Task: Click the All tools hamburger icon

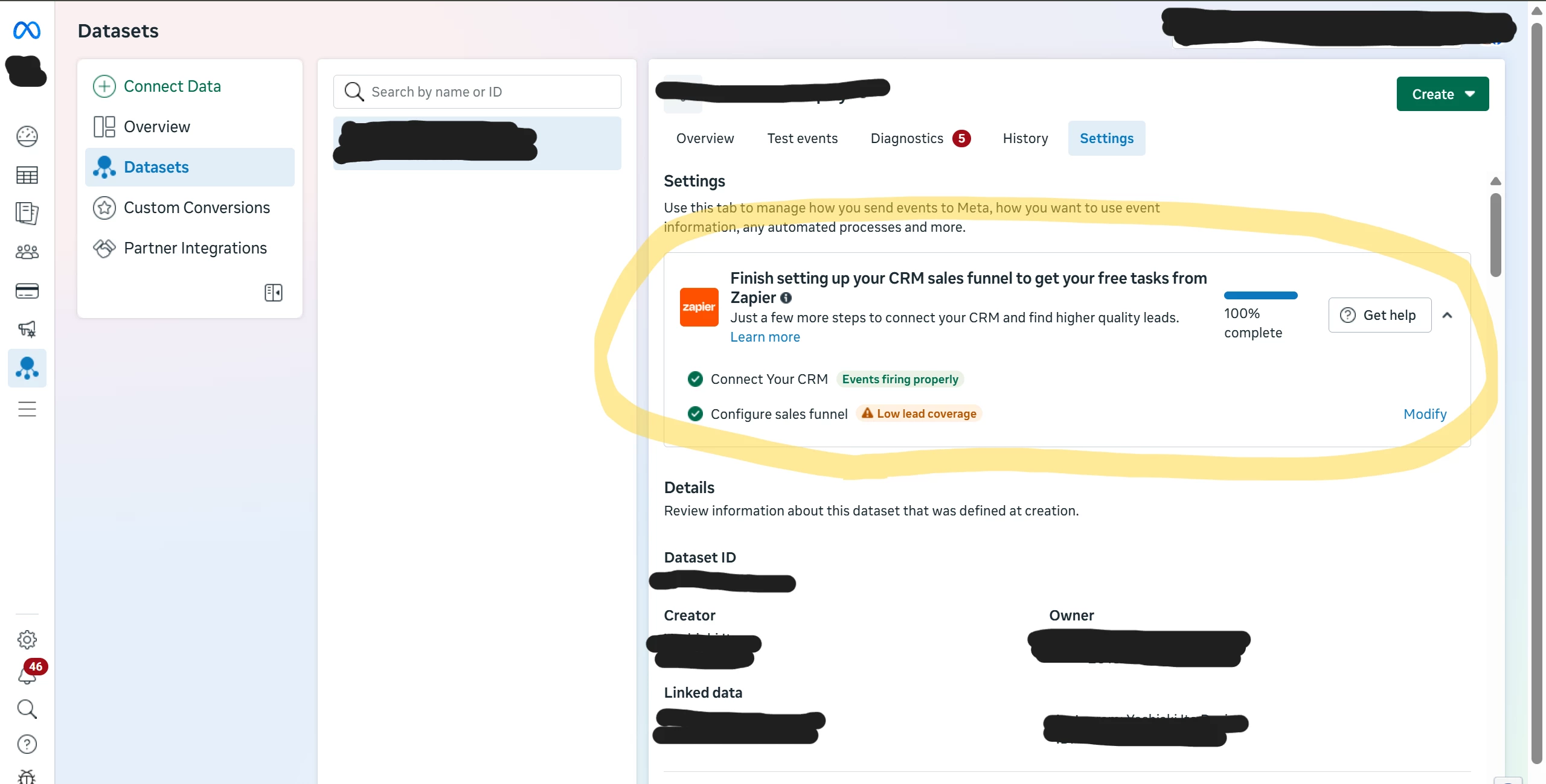Action: [27, 409]
